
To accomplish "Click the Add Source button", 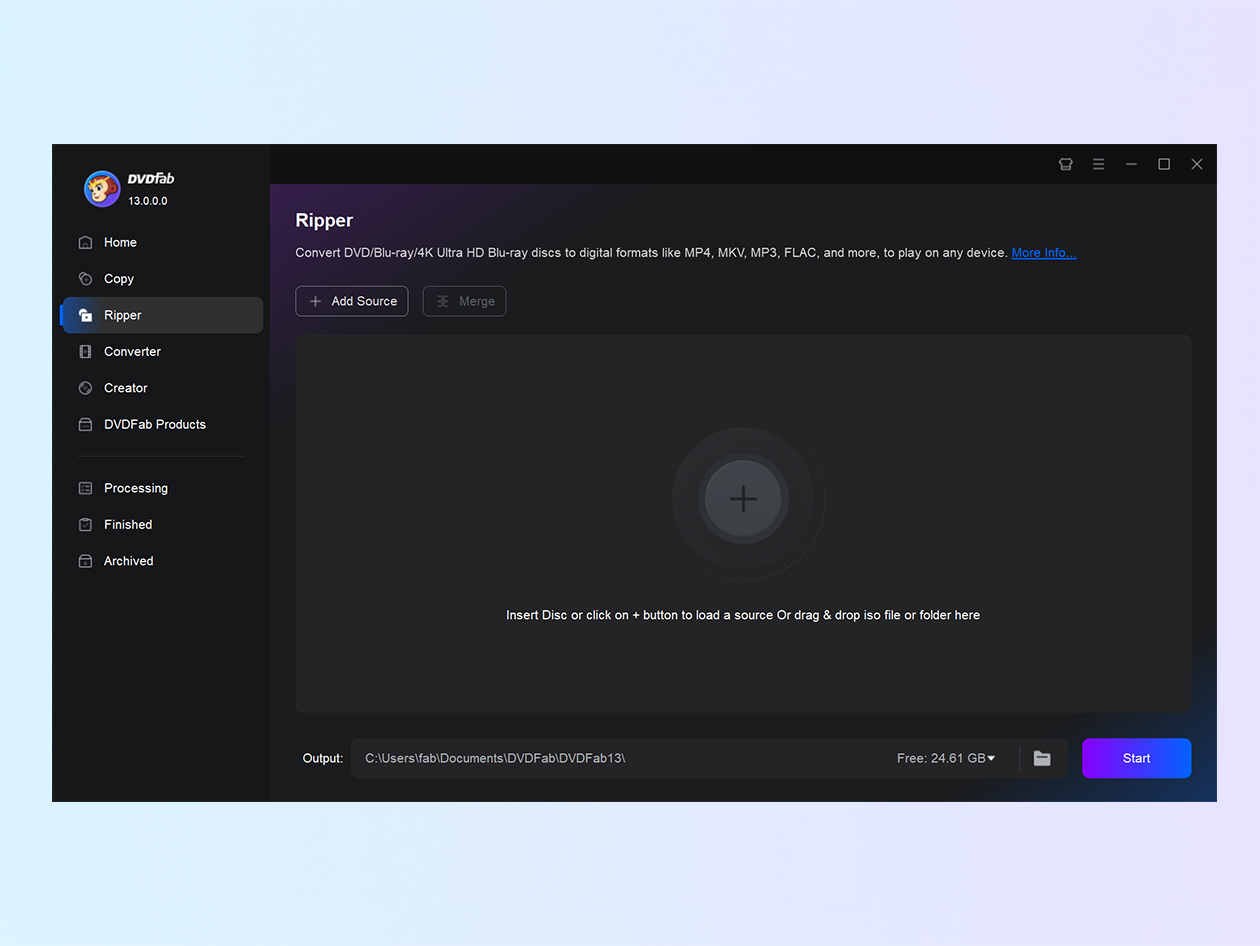I will pyautogui.click(x=351, y=301).
